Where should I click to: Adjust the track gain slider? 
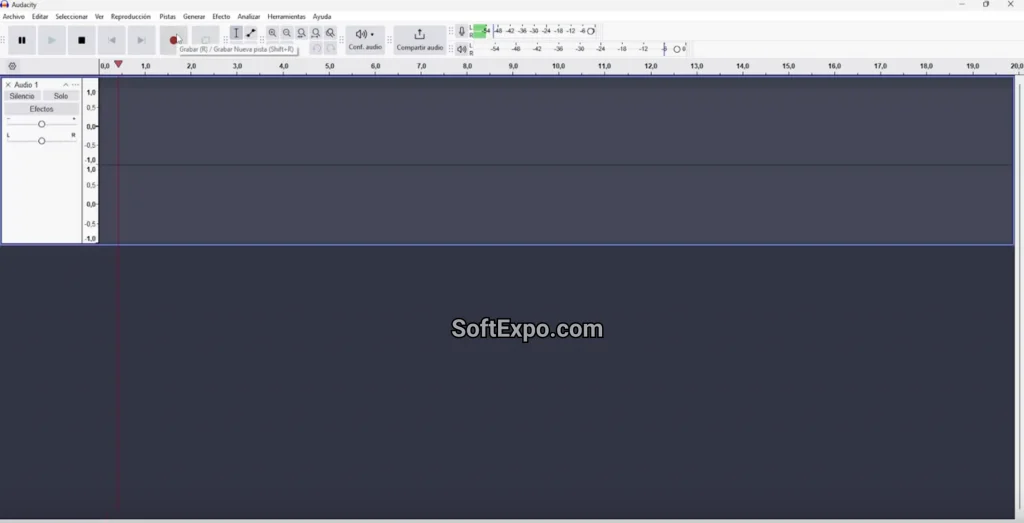41,124
